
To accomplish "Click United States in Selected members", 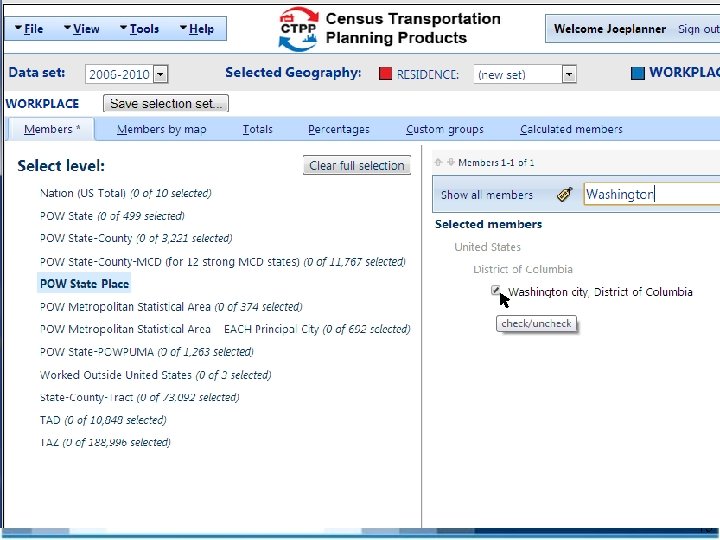I will tap(487, 247).
